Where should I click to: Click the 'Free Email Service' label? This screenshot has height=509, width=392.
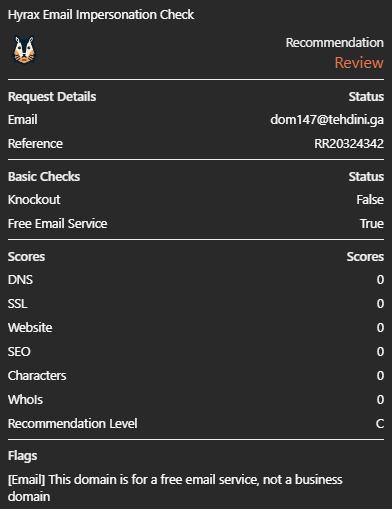58,224
